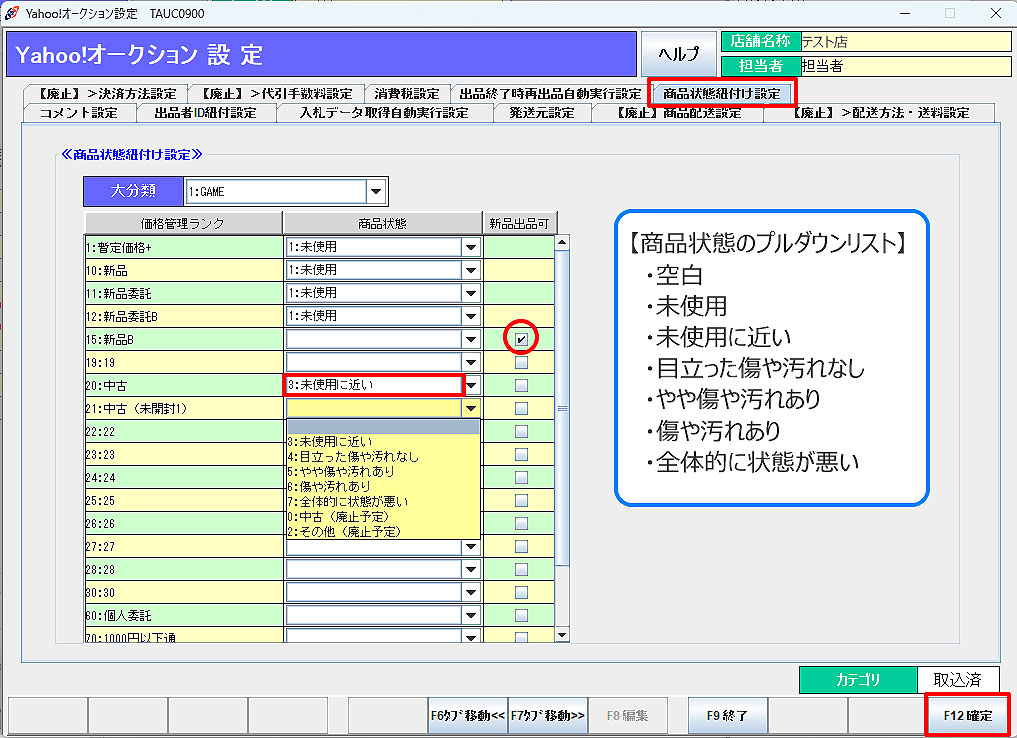Click the Yahoo auction app title icon

click(12, 13)
